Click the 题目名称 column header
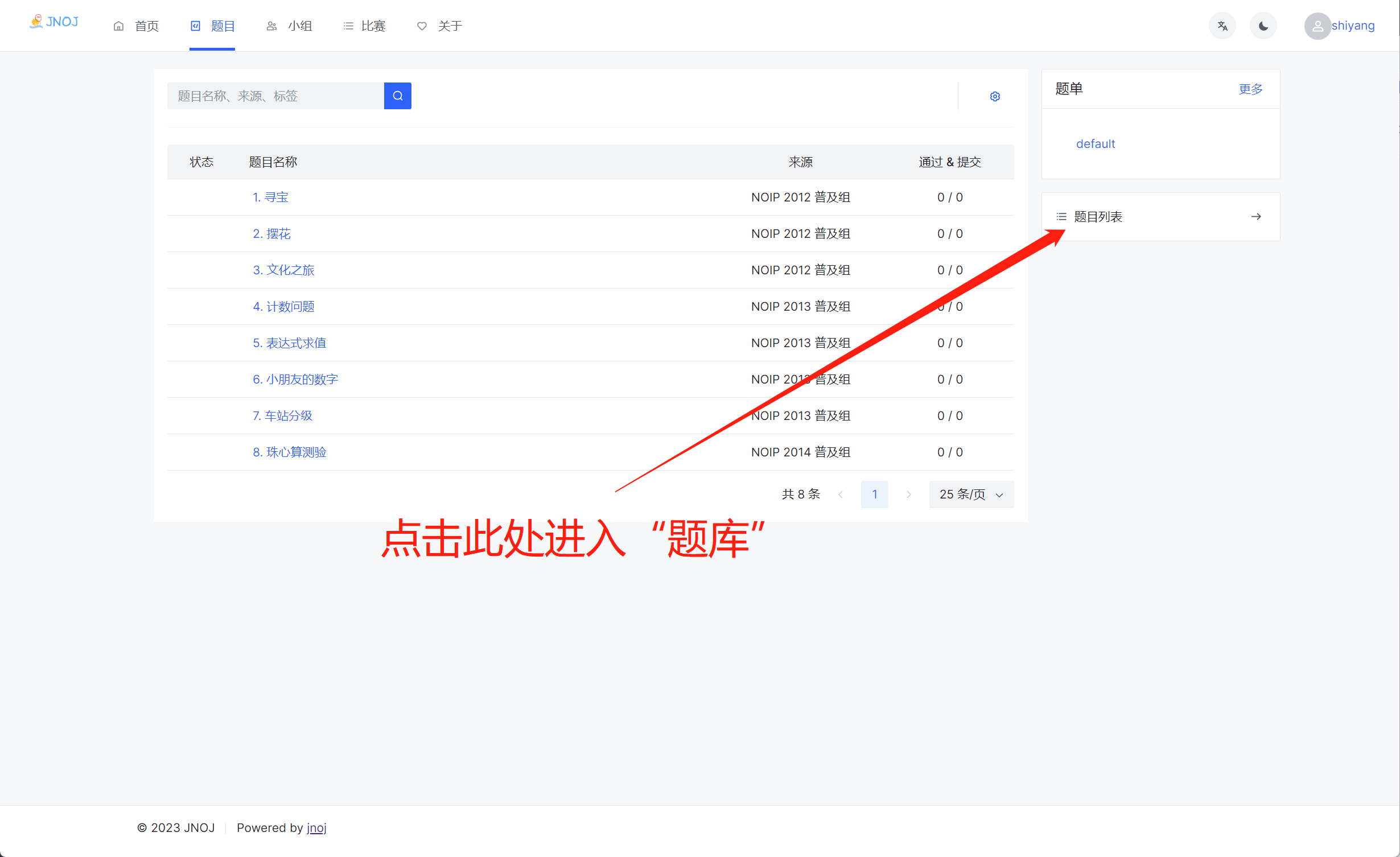 pyautogui.click(x=273, y=162)
